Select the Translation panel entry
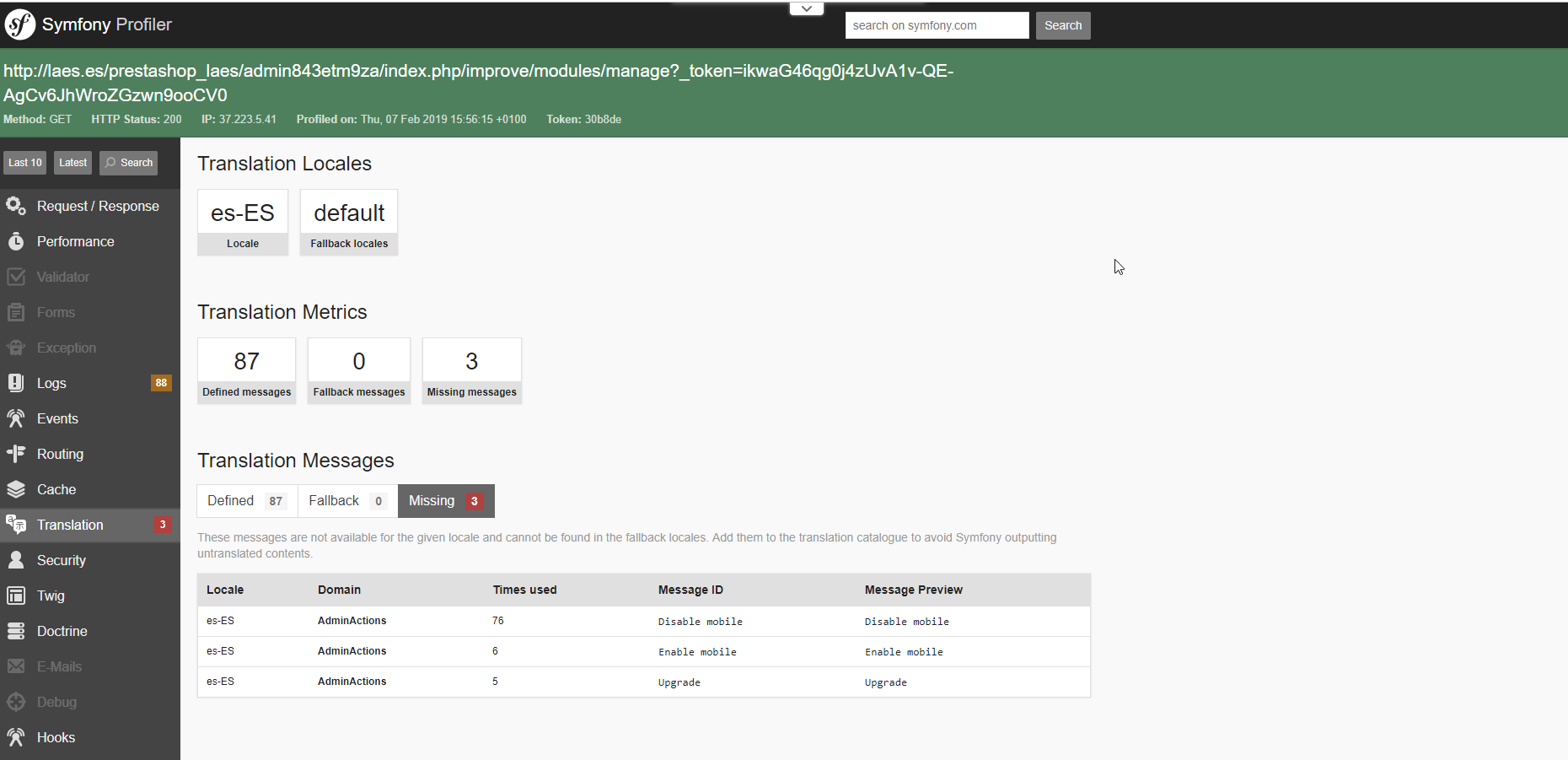The height and width of the screenshot is (760, 1568). [90, 525]
